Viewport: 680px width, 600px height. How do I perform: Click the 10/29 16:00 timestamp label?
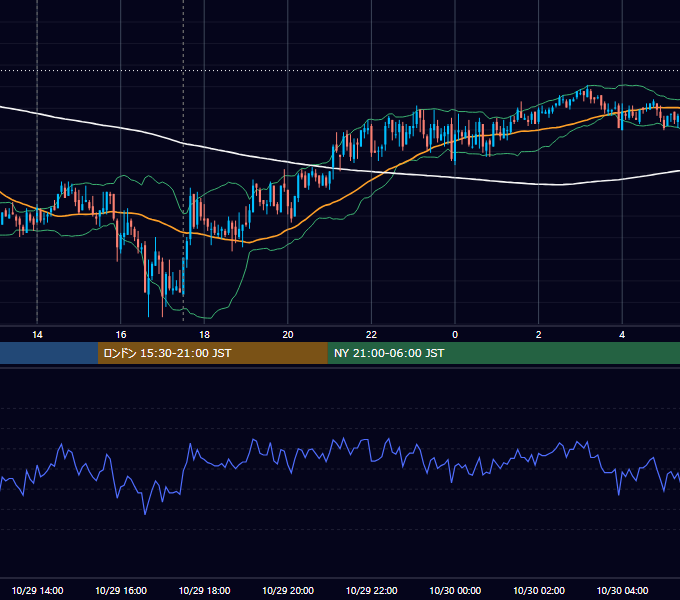[121, 590]
